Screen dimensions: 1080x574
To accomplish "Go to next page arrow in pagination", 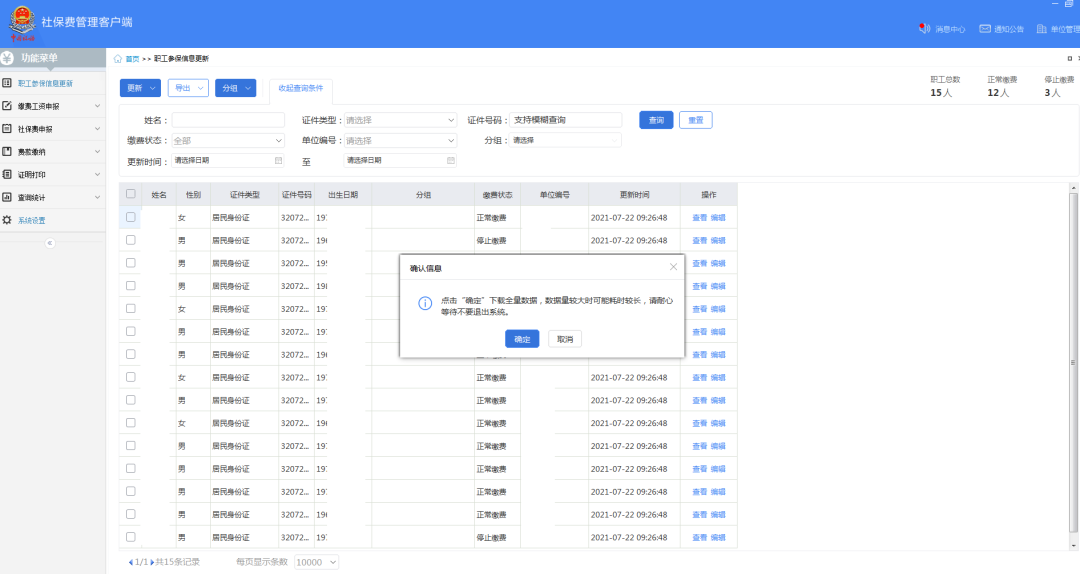I will point(152,562).
